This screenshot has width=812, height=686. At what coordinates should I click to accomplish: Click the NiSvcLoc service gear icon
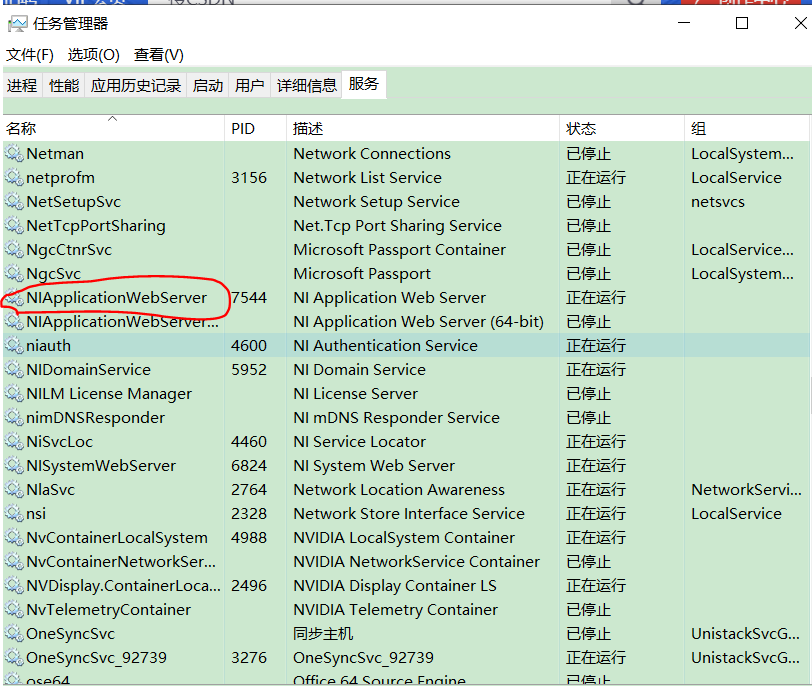[14, 441]
